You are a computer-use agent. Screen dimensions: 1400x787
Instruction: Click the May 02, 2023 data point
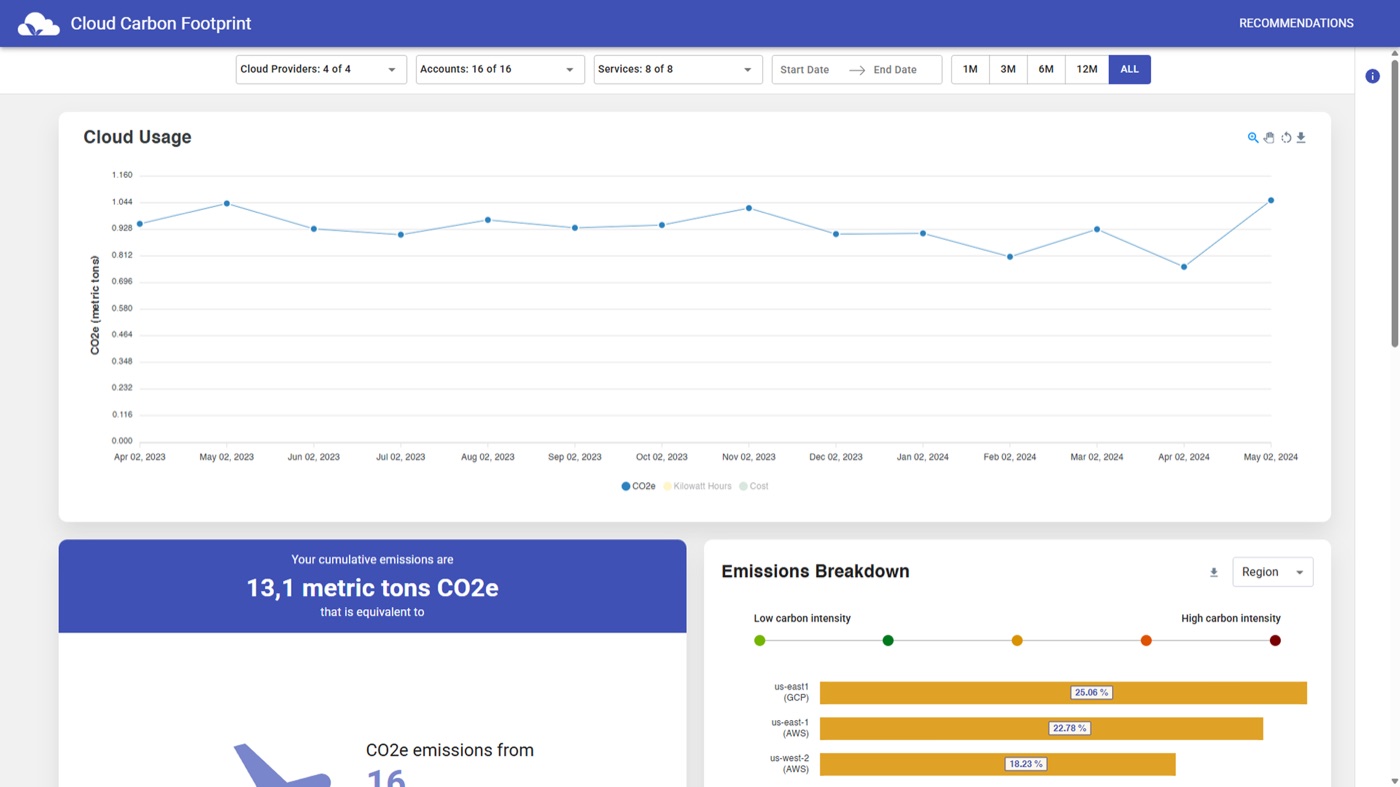pyautogui.click(x=227, y=204)
